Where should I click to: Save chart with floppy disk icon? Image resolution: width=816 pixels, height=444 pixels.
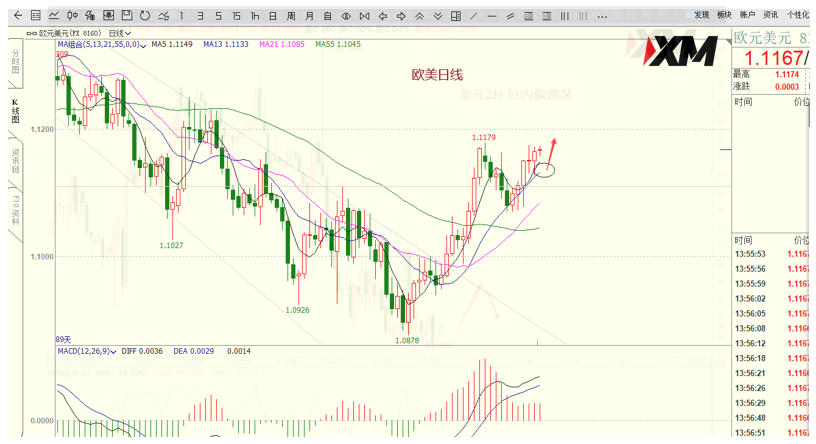(x=126, y=16)
